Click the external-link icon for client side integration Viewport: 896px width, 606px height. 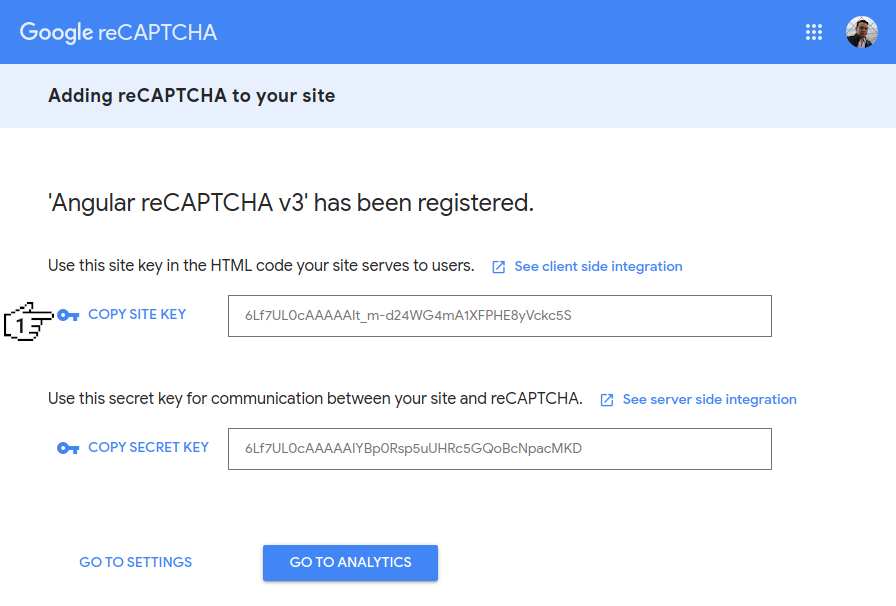tap(499, 267)
